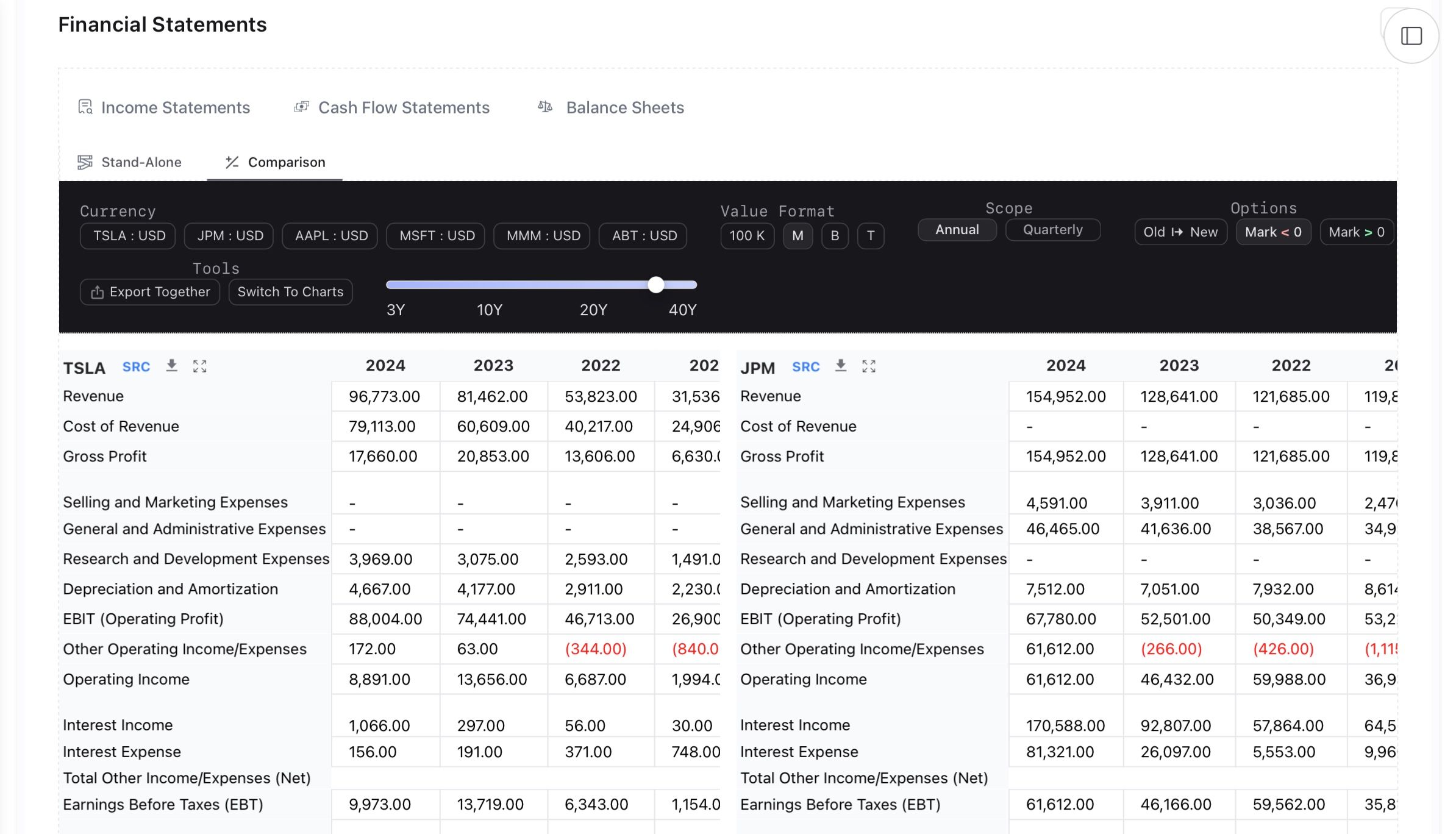1456x834 pixels.
Task: Open the Cash Flow Statements tab
Action: [x=391, y=108]
